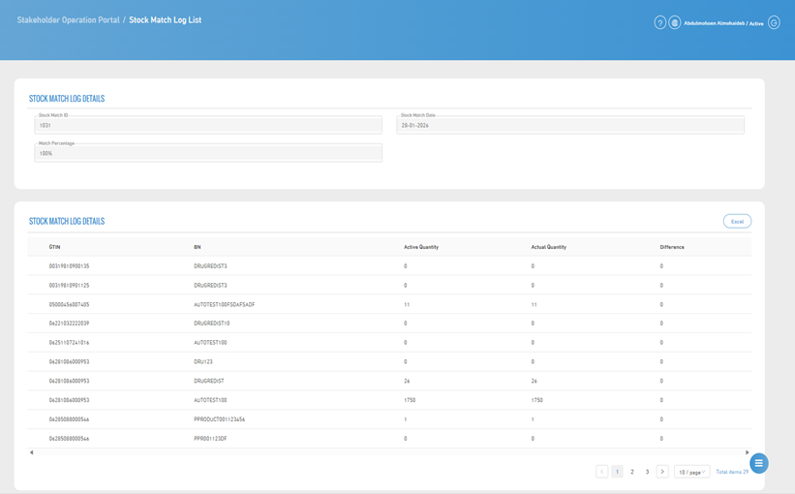Click the GTIN column header
The width and height of the screenshot is (795, 494).
(55, 246)
